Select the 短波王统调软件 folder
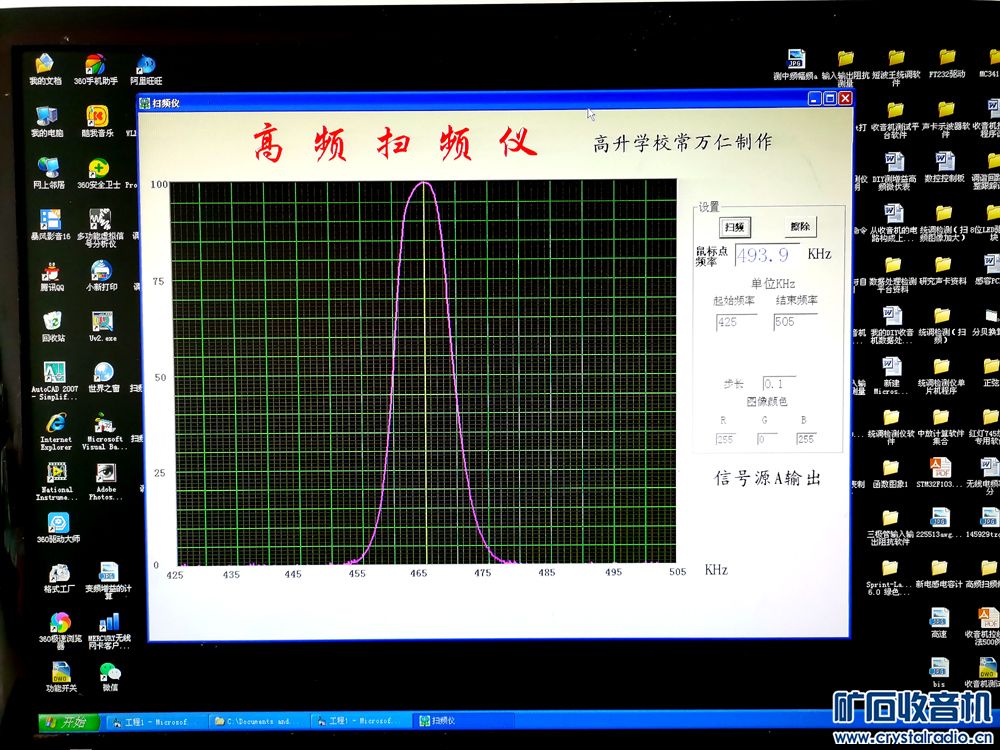 click(896, 68)
